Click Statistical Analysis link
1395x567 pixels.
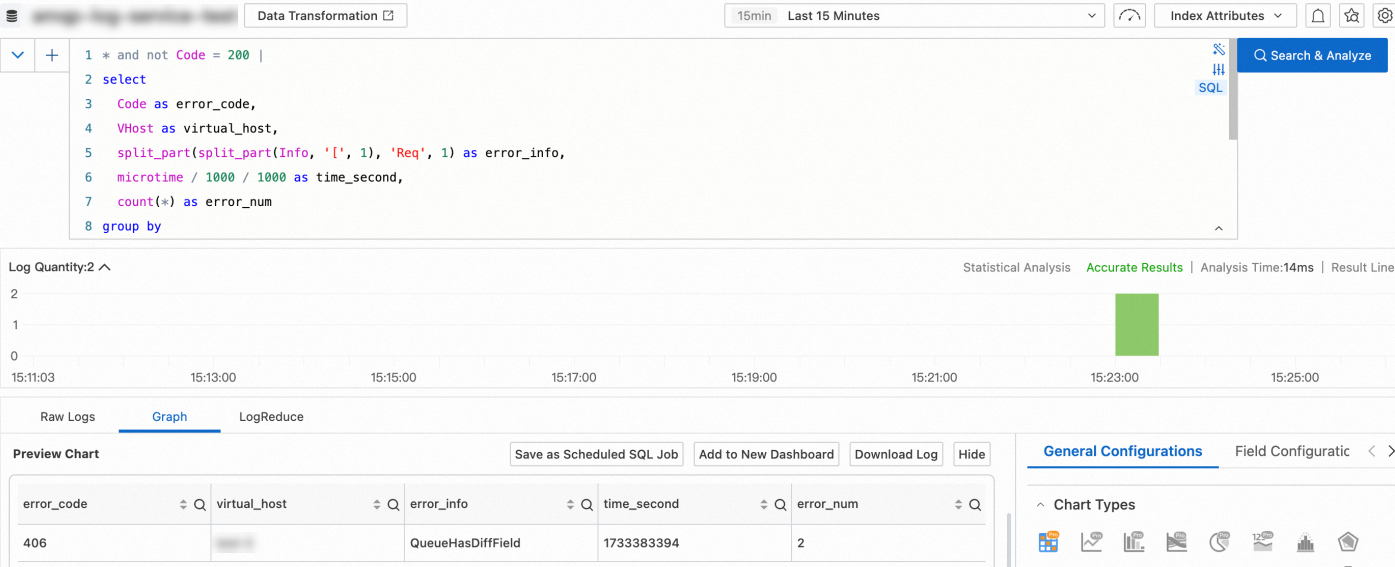[x=1017, y=268]
